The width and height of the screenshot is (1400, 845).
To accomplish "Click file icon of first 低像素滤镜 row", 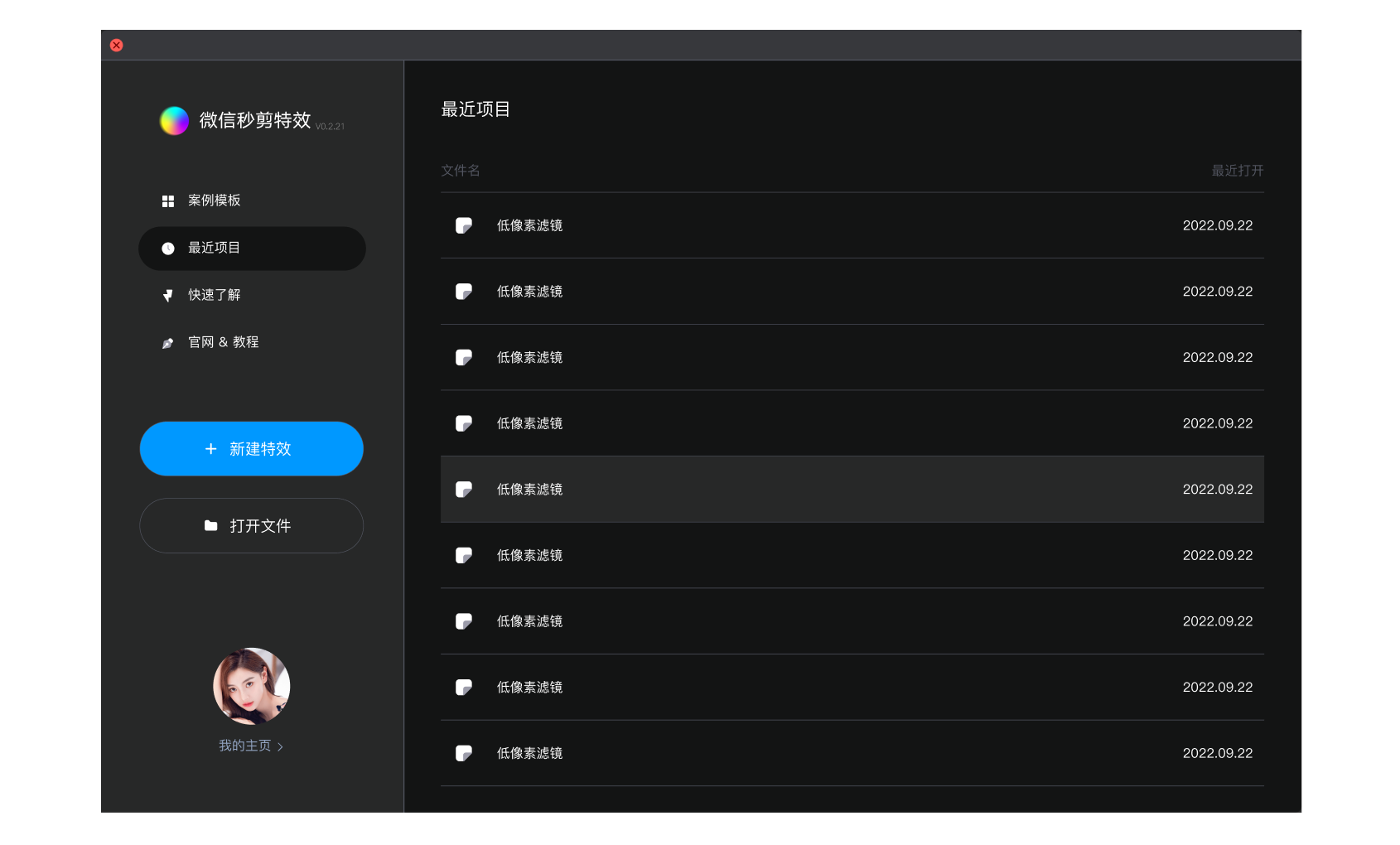I will [464, 225].
